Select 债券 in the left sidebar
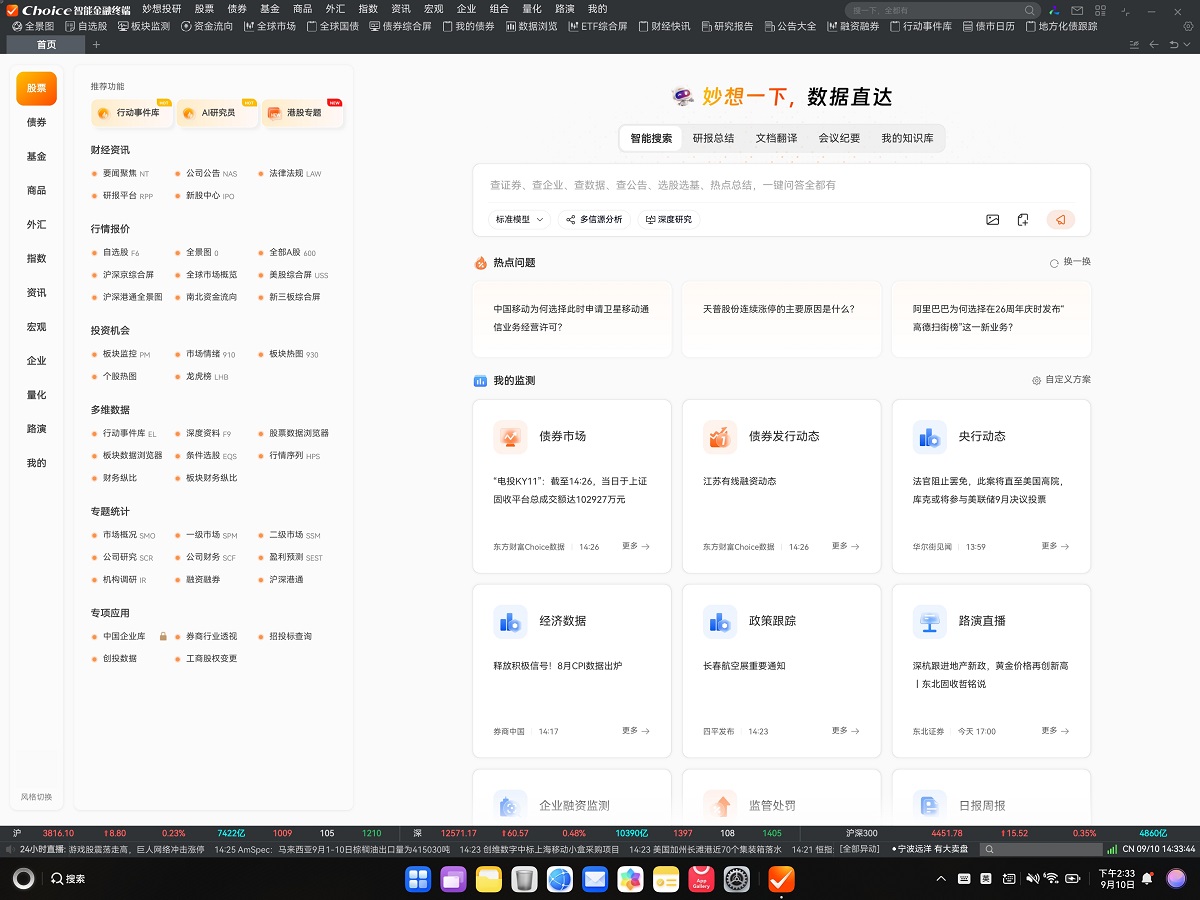 (x=36, y=122)
